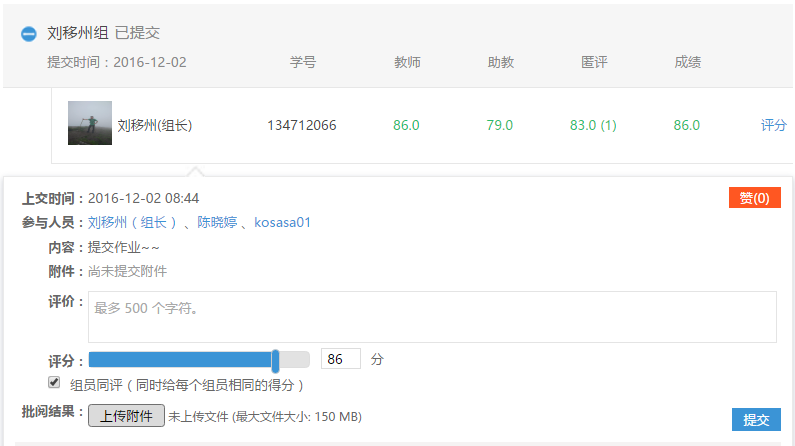Click the 组员同评 checkbox label text

187,385
